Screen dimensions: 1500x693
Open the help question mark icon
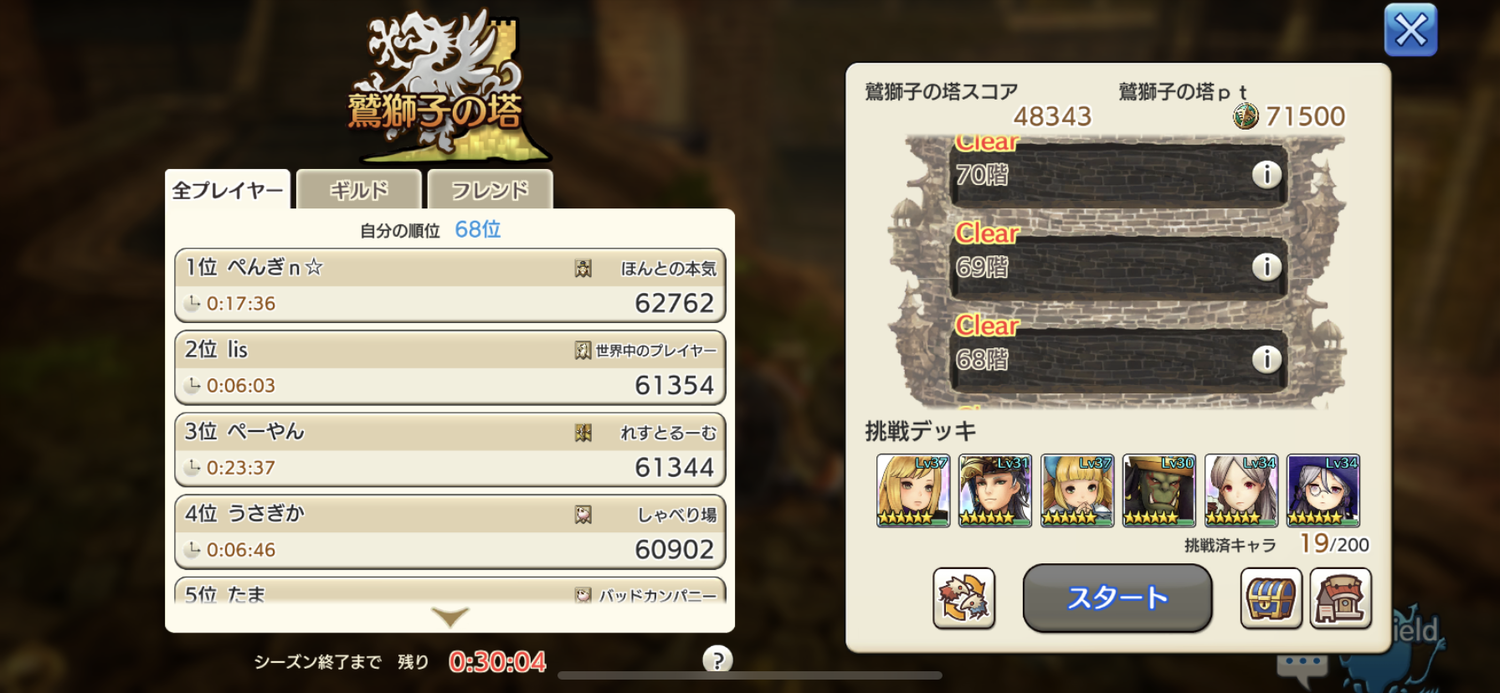[717, 660]
